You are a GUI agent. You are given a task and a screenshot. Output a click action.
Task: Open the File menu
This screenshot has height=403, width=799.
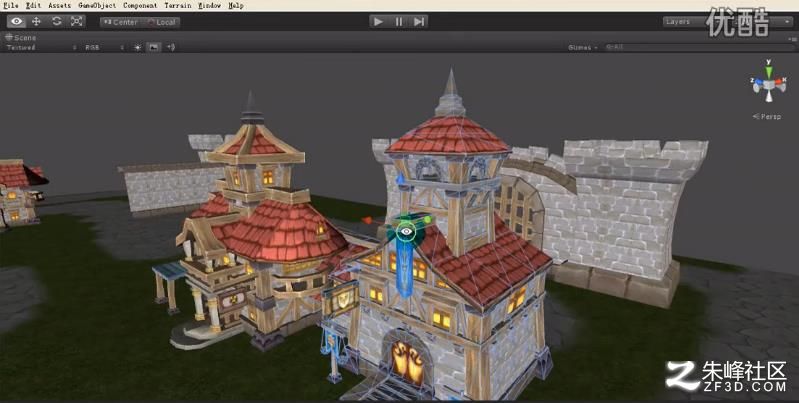11,6
